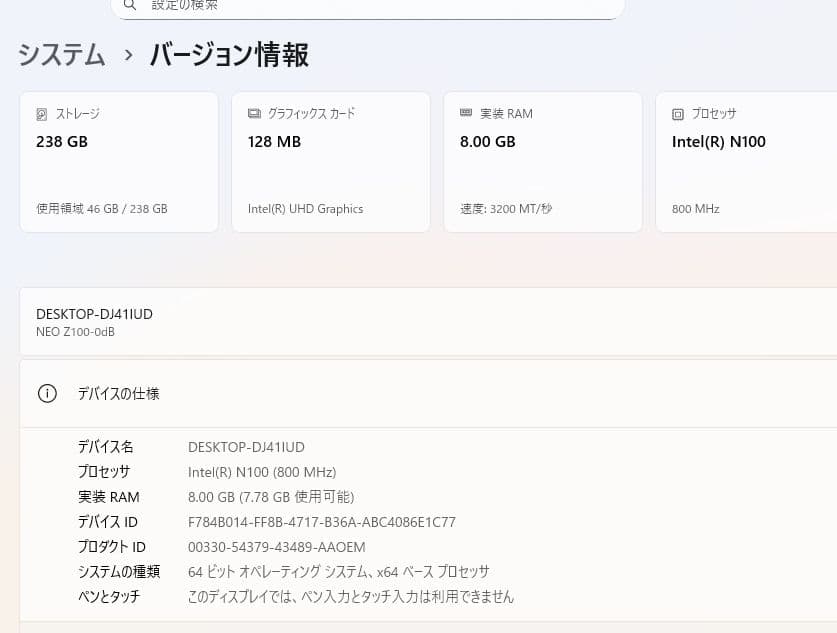This screenshot has height=633, width=837.
Task: Select バージョン情報 in the breadcrumb
Action: [x=228, y=56]
